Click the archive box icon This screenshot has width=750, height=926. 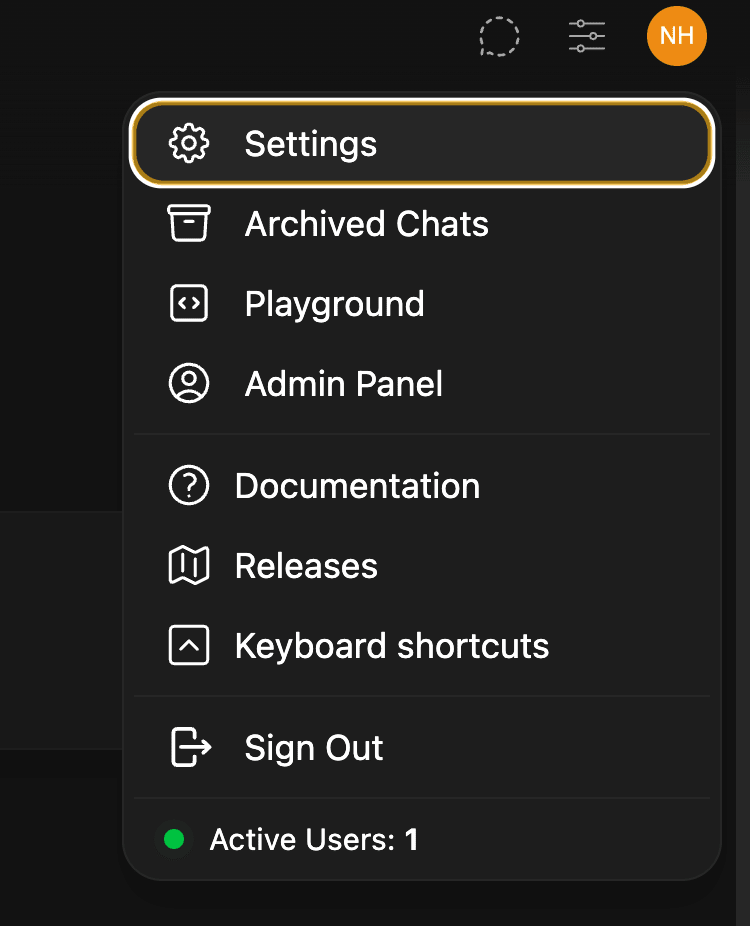point(189,224)
